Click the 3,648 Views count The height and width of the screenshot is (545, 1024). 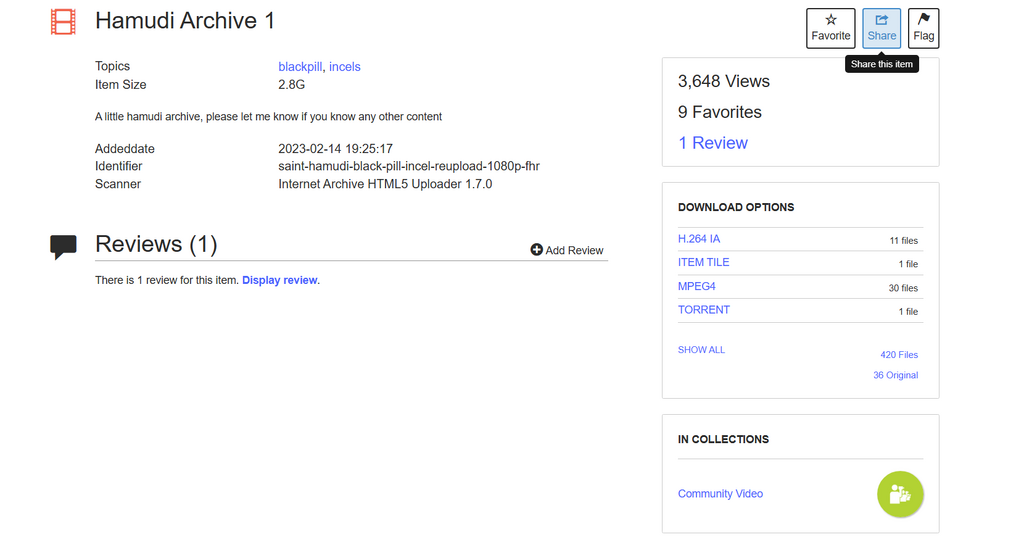tap(724, 82)
